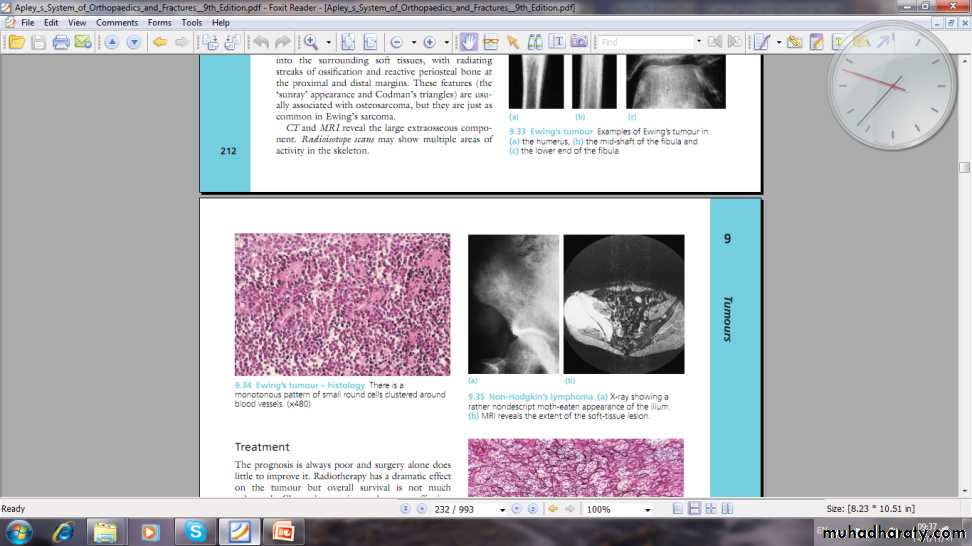
Task: Open the Forms menu
Action: (159, 22)
